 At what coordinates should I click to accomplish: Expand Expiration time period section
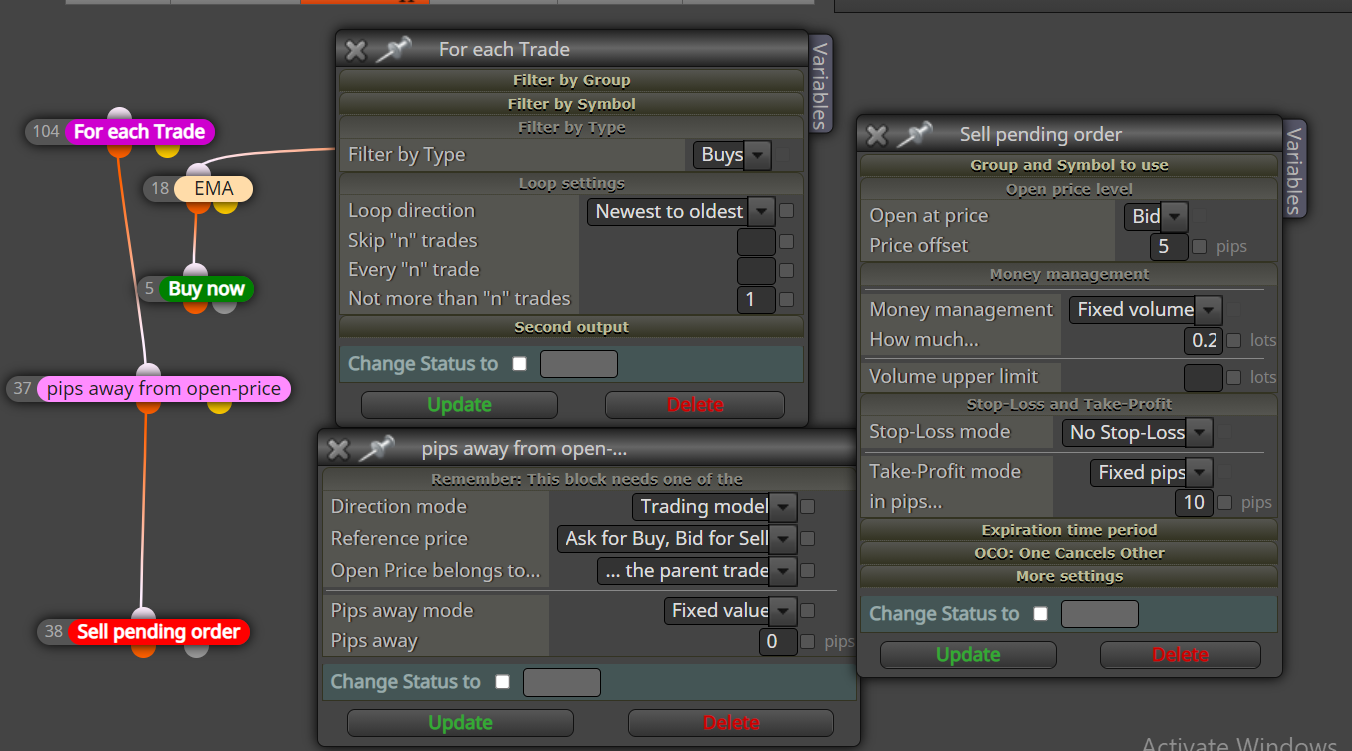coord(1069,530)
